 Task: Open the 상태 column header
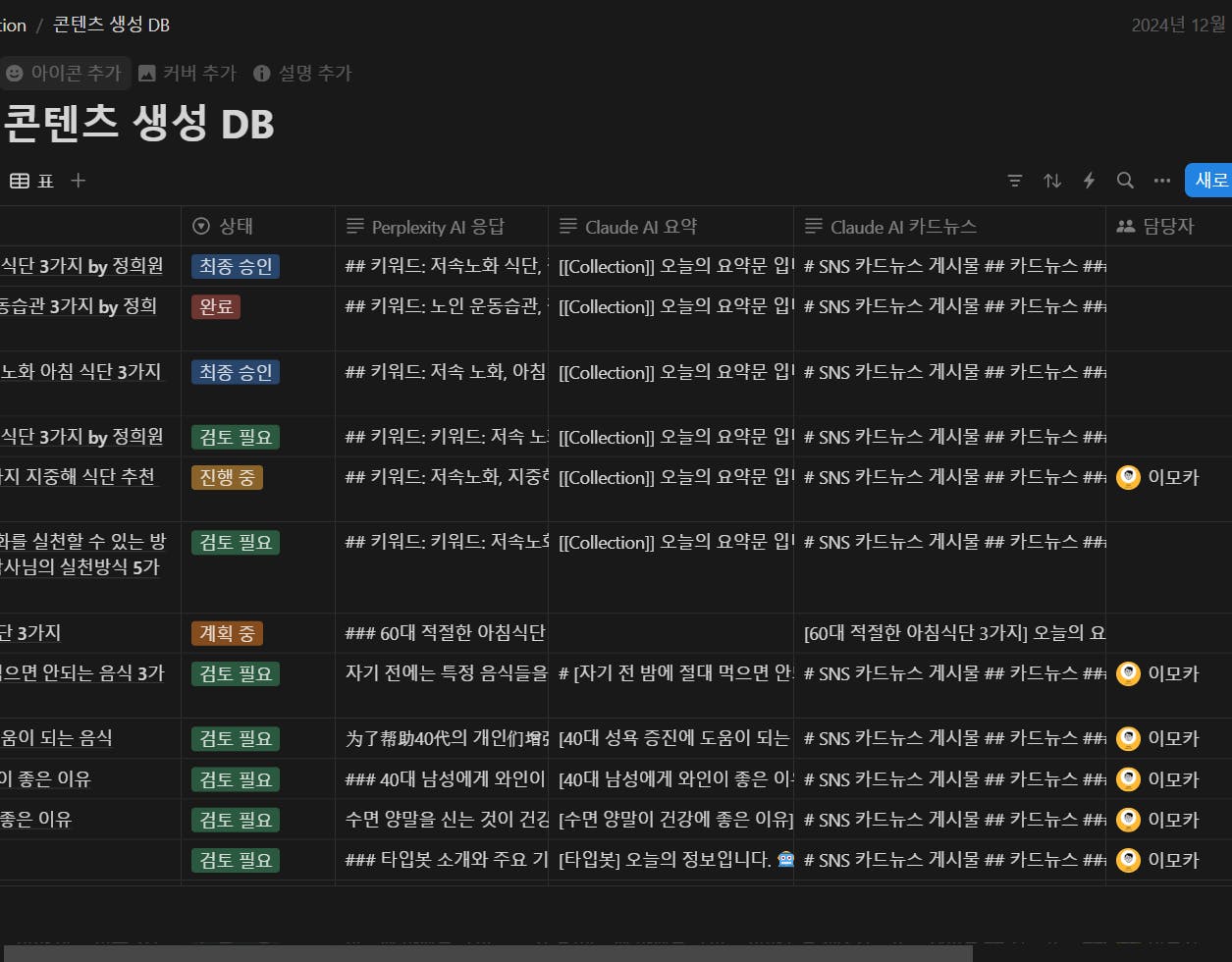(258, 226)
